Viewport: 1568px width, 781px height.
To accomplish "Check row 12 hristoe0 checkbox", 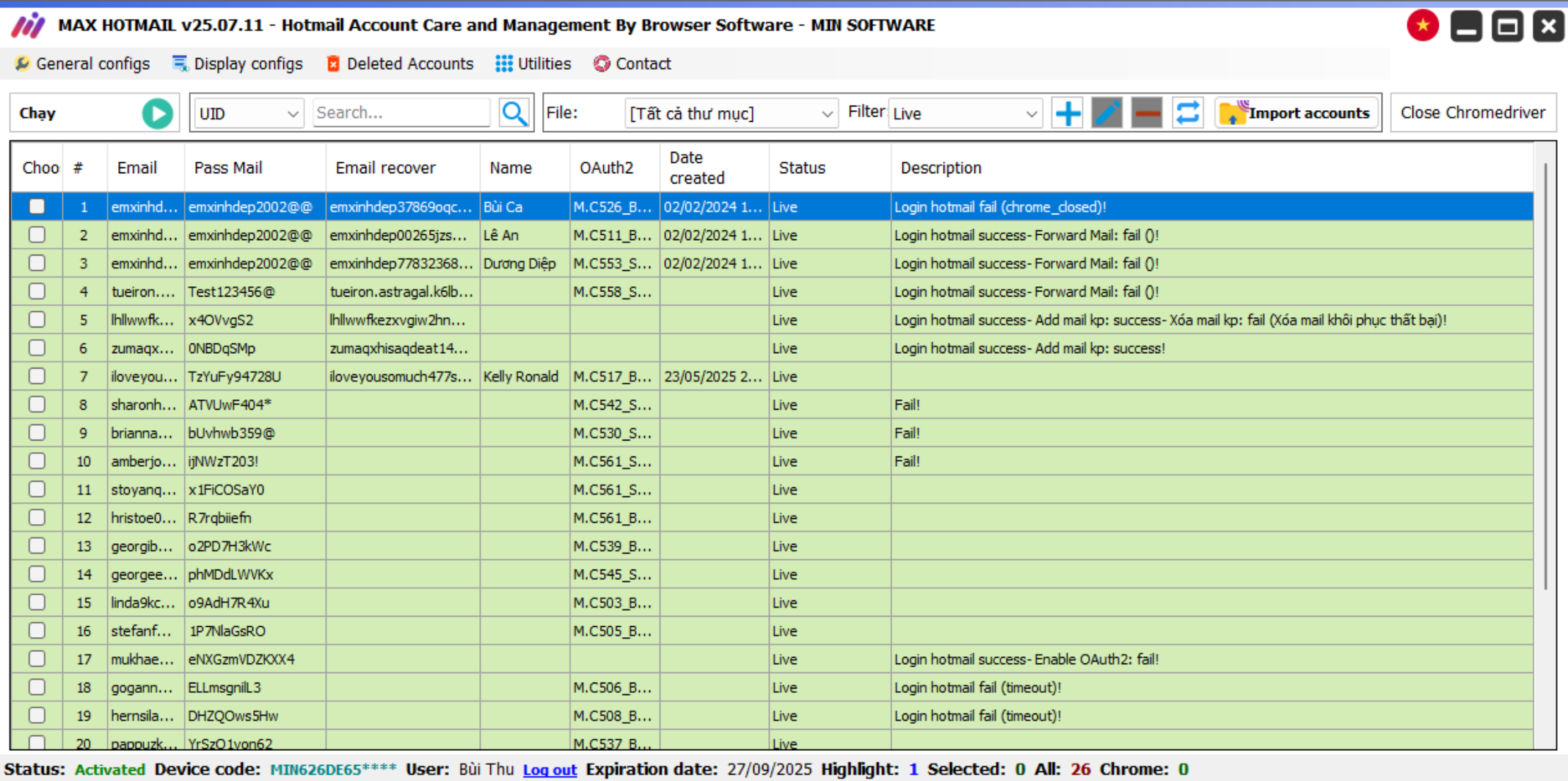I will click(37, 517).
